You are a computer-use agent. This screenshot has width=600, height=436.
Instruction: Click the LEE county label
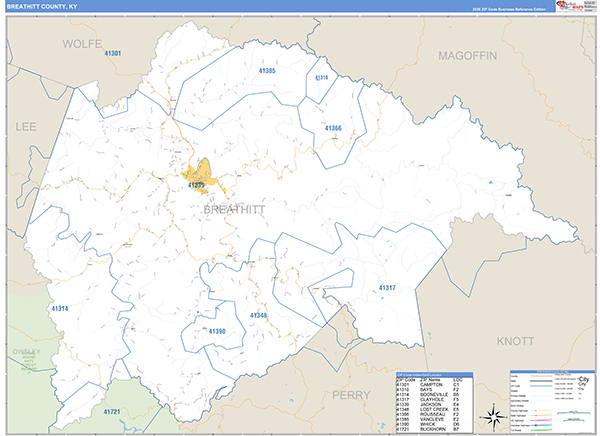[26, 127]
